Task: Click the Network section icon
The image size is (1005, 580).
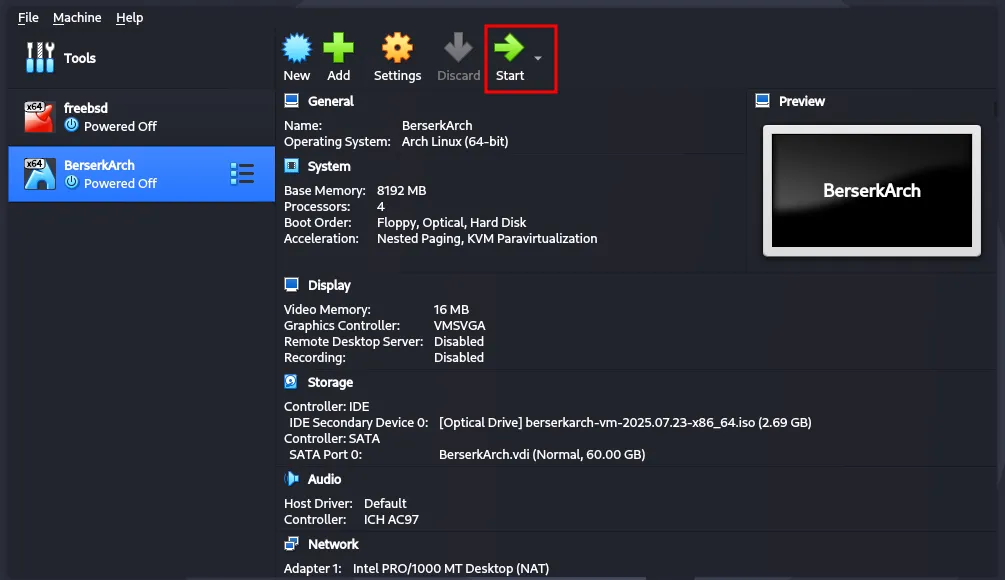Action: [291, 544]
